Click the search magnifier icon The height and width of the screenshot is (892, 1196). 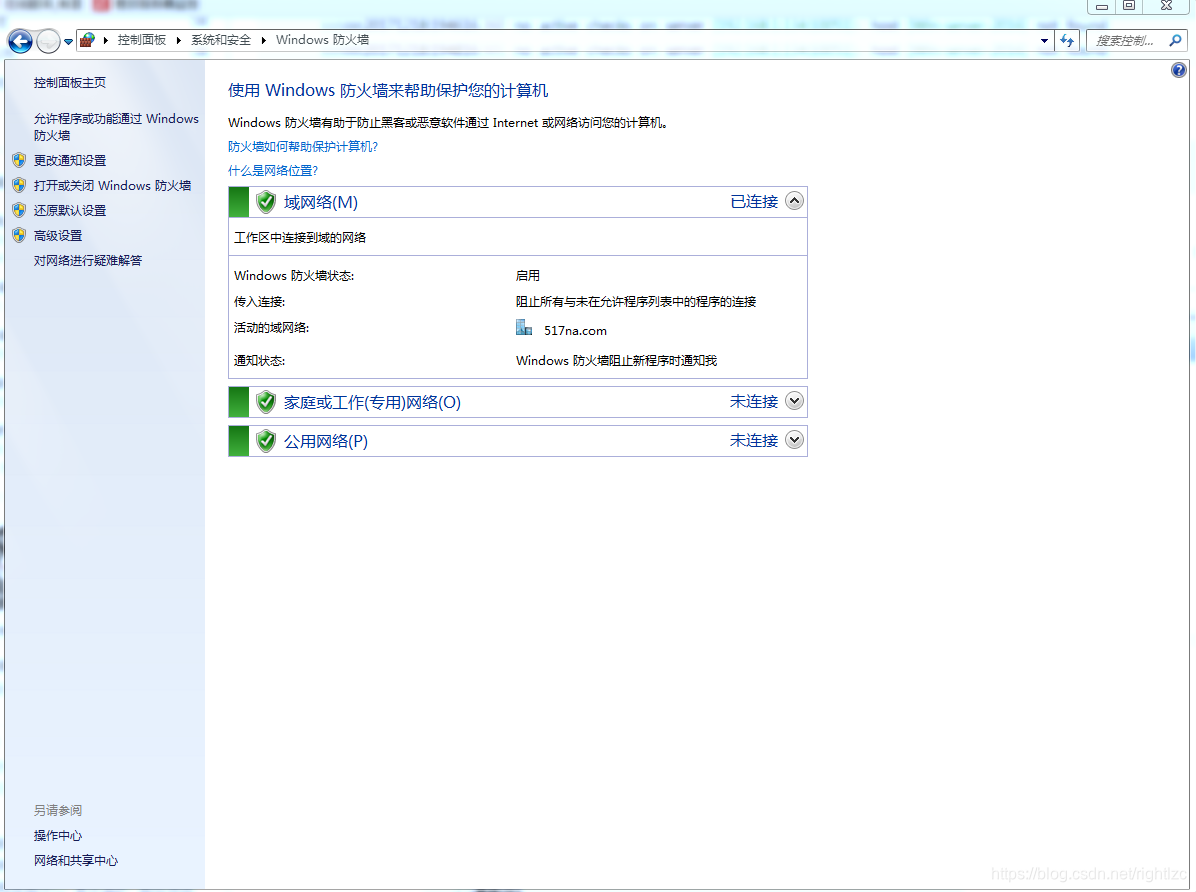(1173, 41)
